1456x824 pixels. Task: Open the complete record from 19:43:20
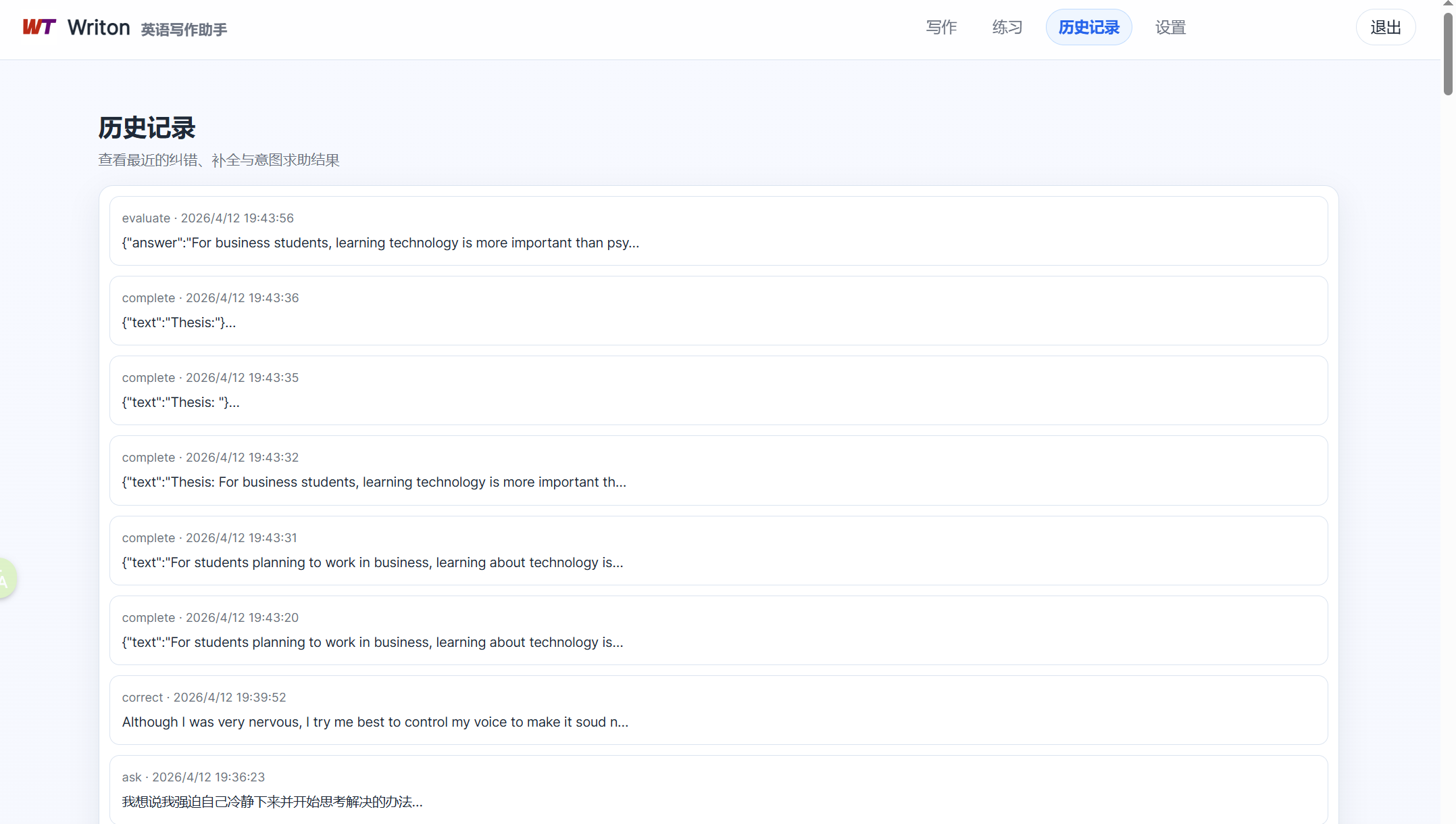(x=718, y=631)
